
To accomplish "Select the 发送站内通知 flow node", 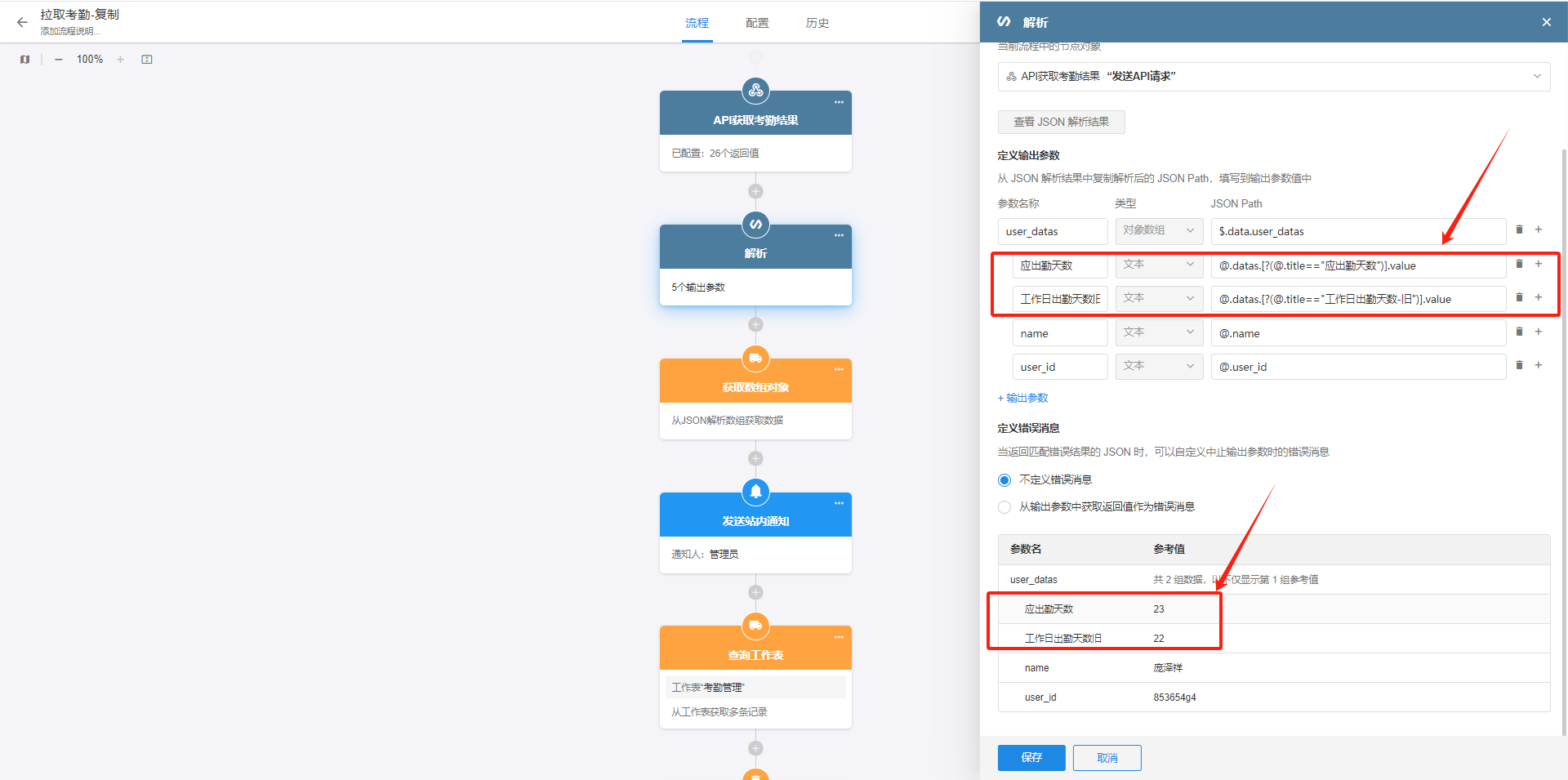I will click(x=755, y=533).
